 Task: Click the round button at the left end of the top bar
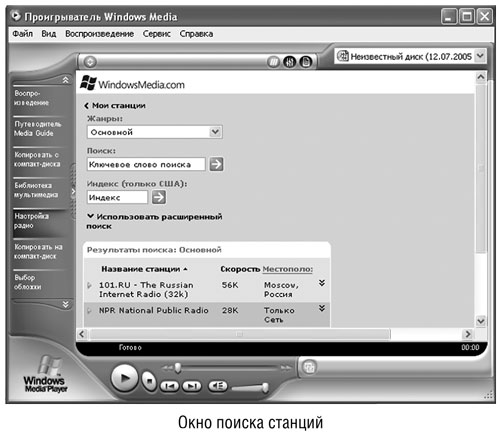[90, 62]
